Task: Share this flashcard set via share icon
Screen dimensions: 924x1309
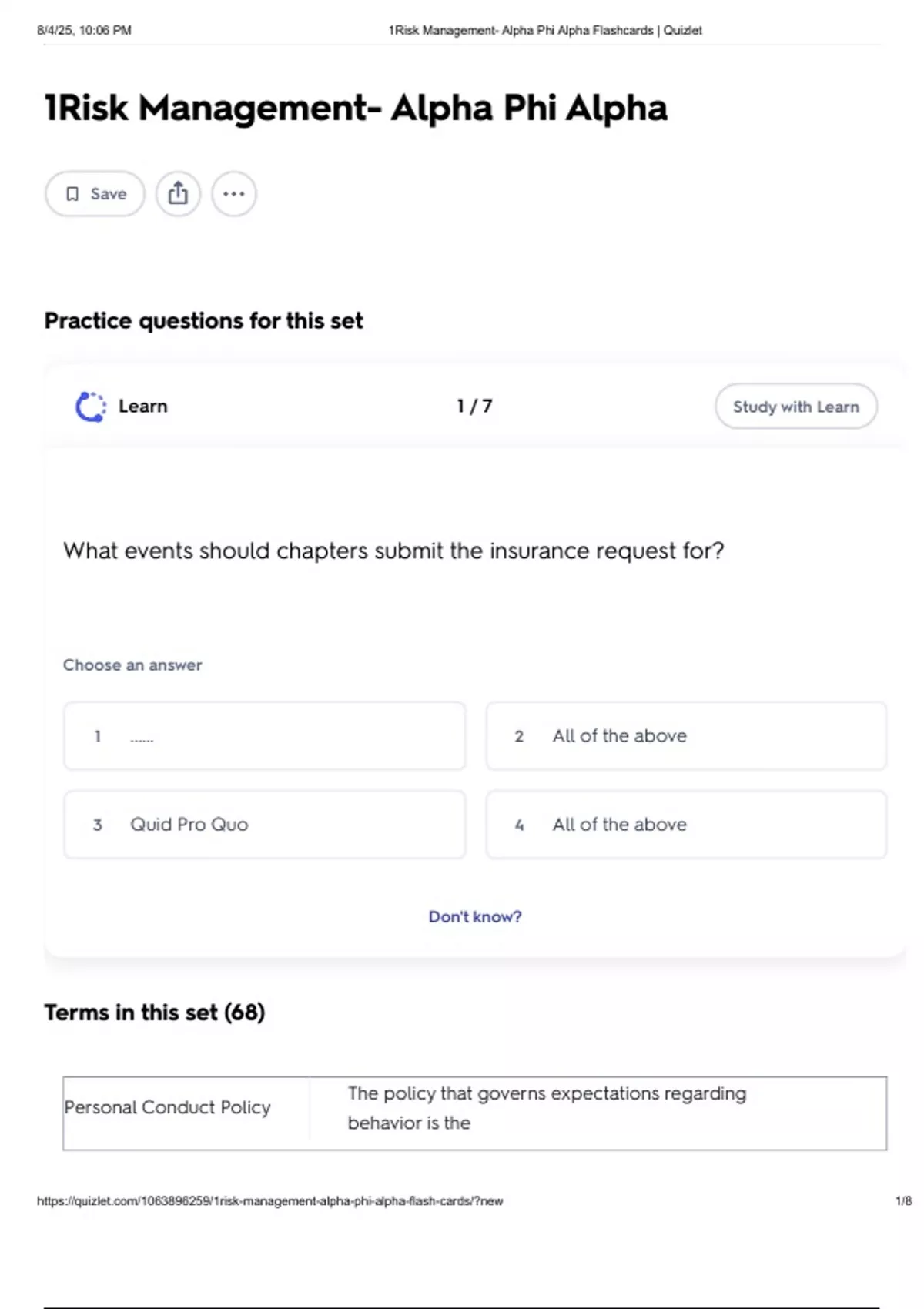Action: tap(178, 193)
